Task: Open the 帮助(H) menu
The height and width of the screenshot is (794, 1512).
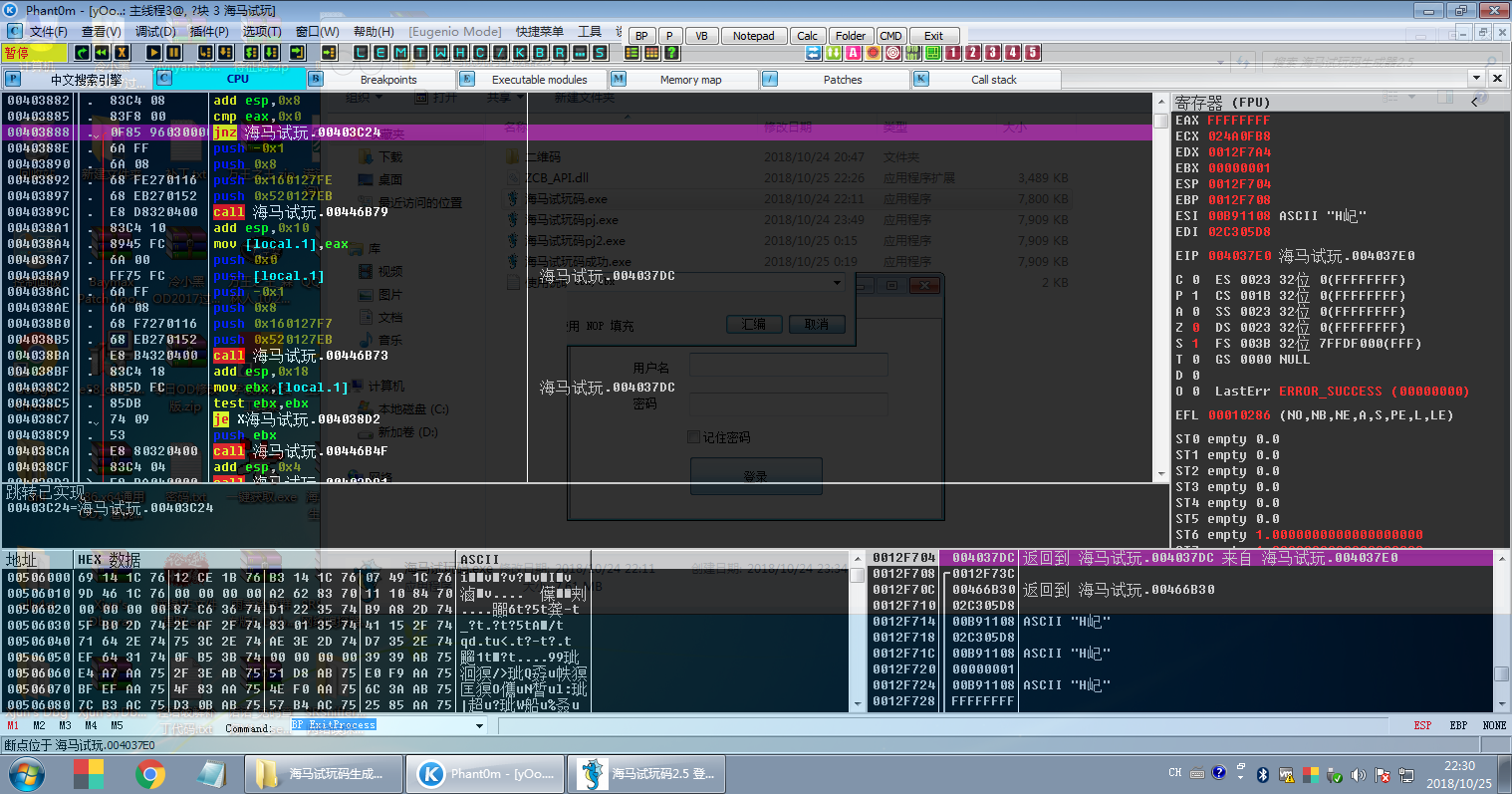Action: click(374, 32)
